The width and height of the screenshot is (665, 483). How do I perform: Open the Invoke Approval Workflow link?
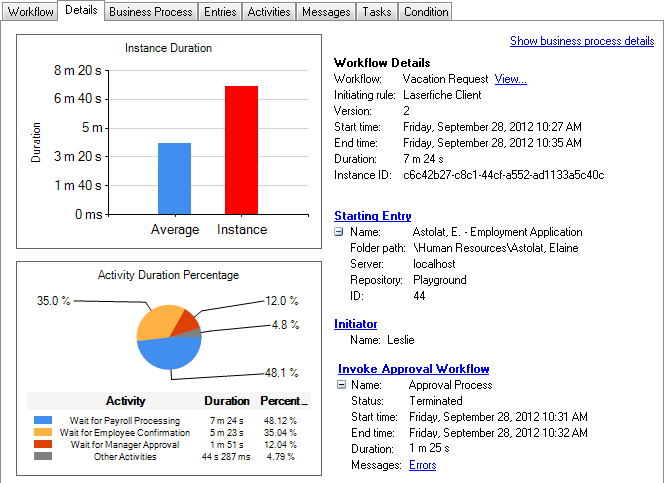(413, 369)
